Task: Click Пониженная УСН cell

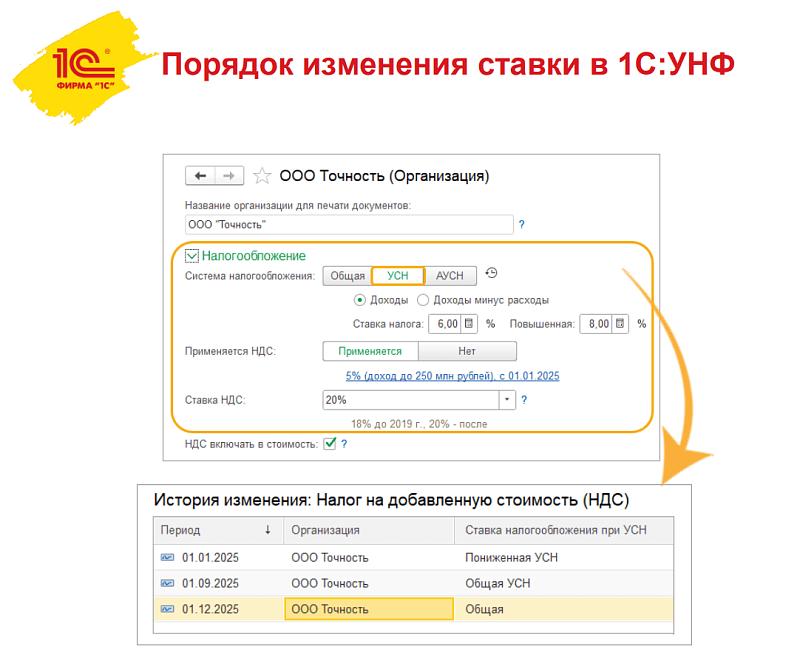Action: 511,558
